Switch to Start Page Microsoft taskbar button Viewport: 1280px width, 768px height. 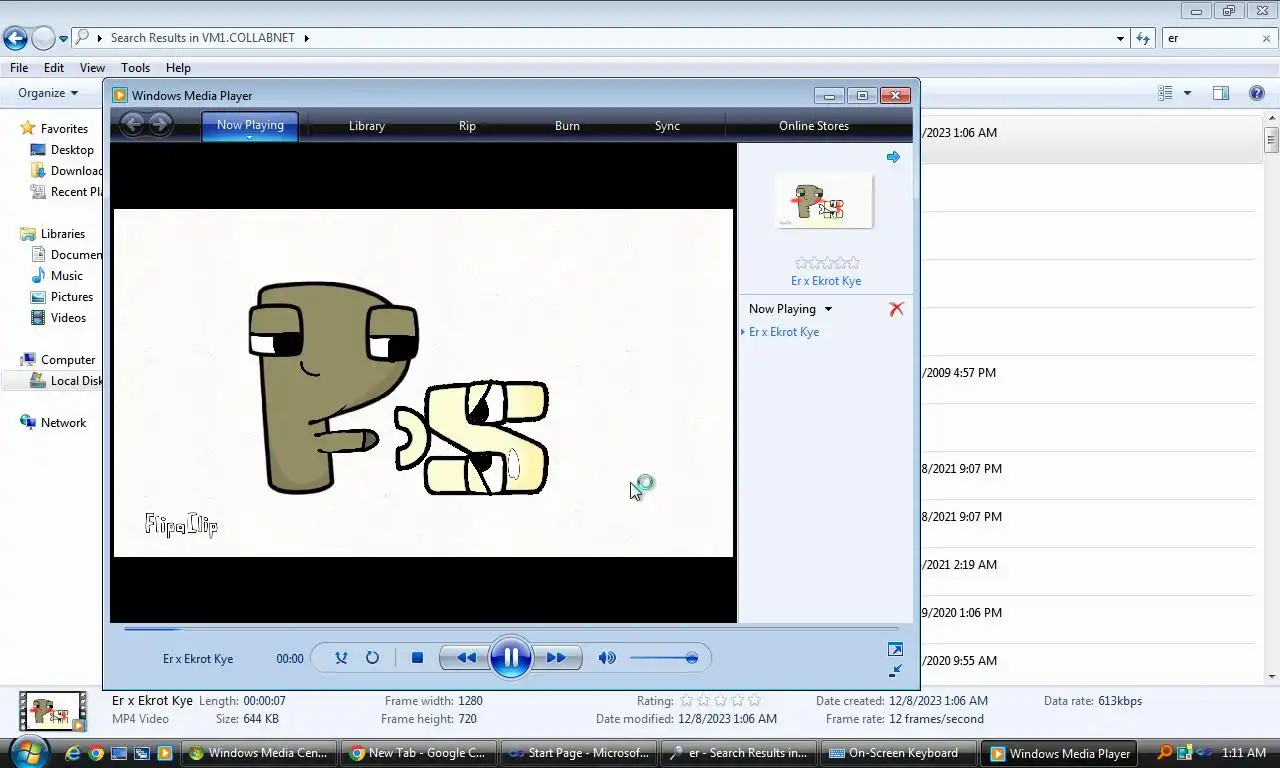pos(578,753)
